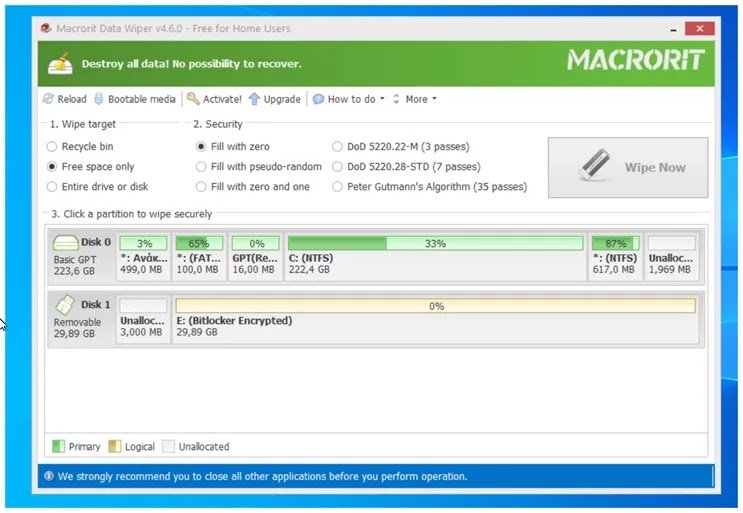Click the '223,6 GB' Disk 0 size
The height and width of the screenshot is (513, 743).
tap(74, 271)
